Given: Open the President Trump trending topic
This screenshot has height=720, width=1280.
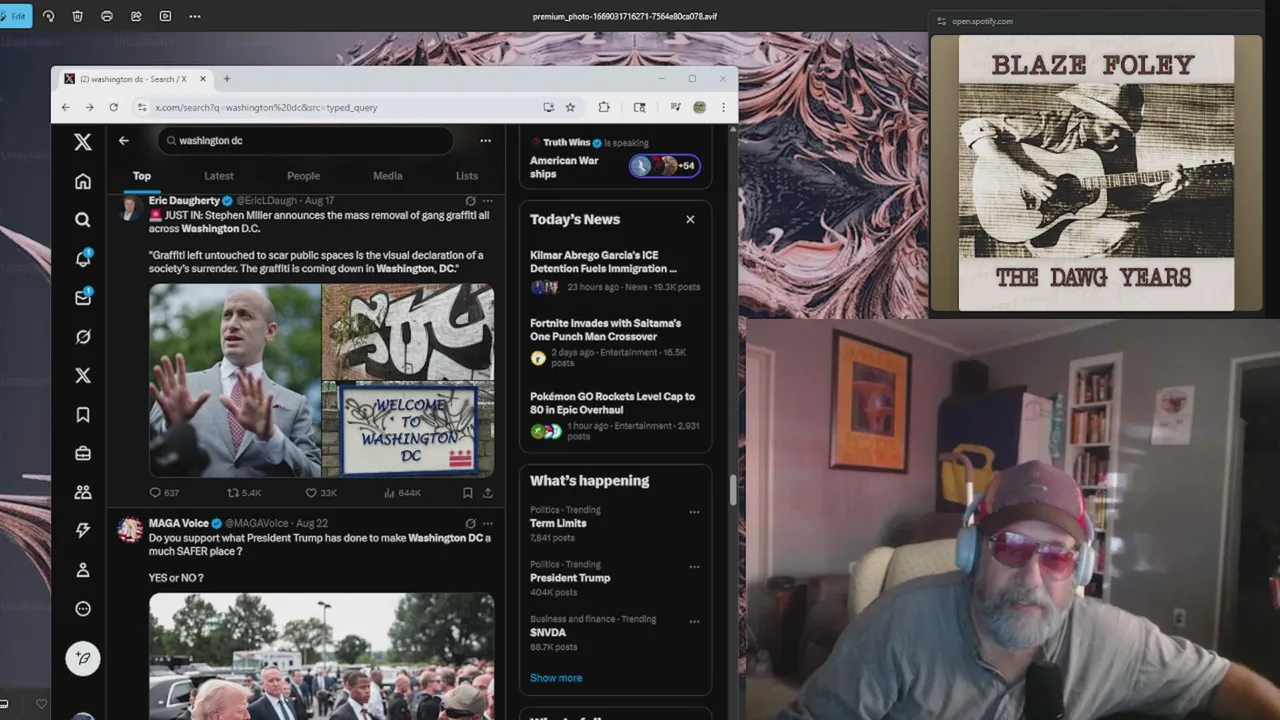Looking at the screenshot, I should pyautogui.click(x=570, y=578).
